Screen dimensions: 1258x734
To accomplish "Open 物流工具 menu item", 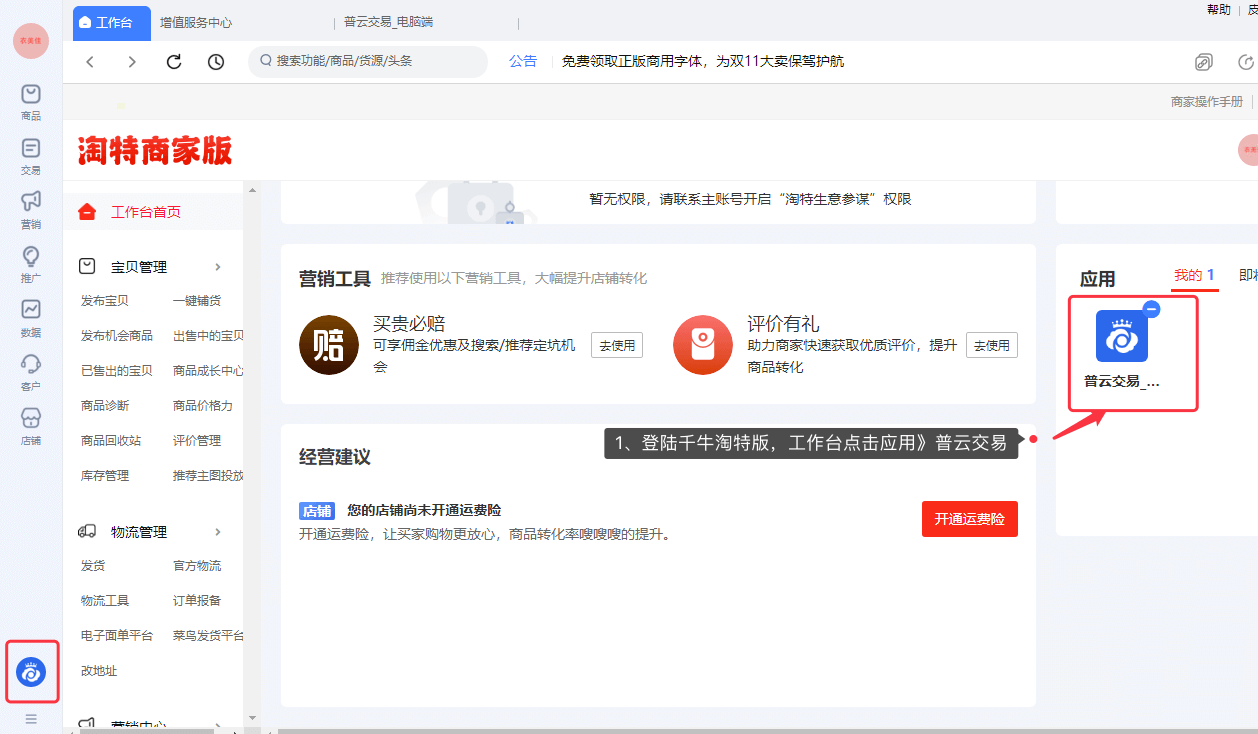I will 105,601.
